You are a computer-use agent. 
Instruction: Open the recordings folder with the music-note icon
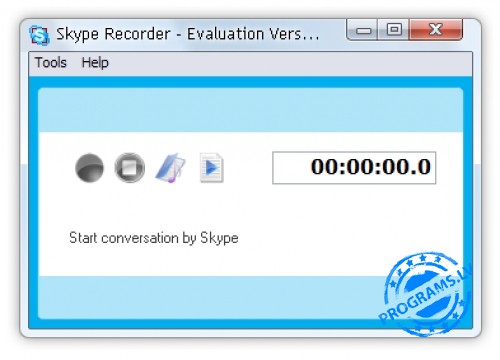(171, 168)
